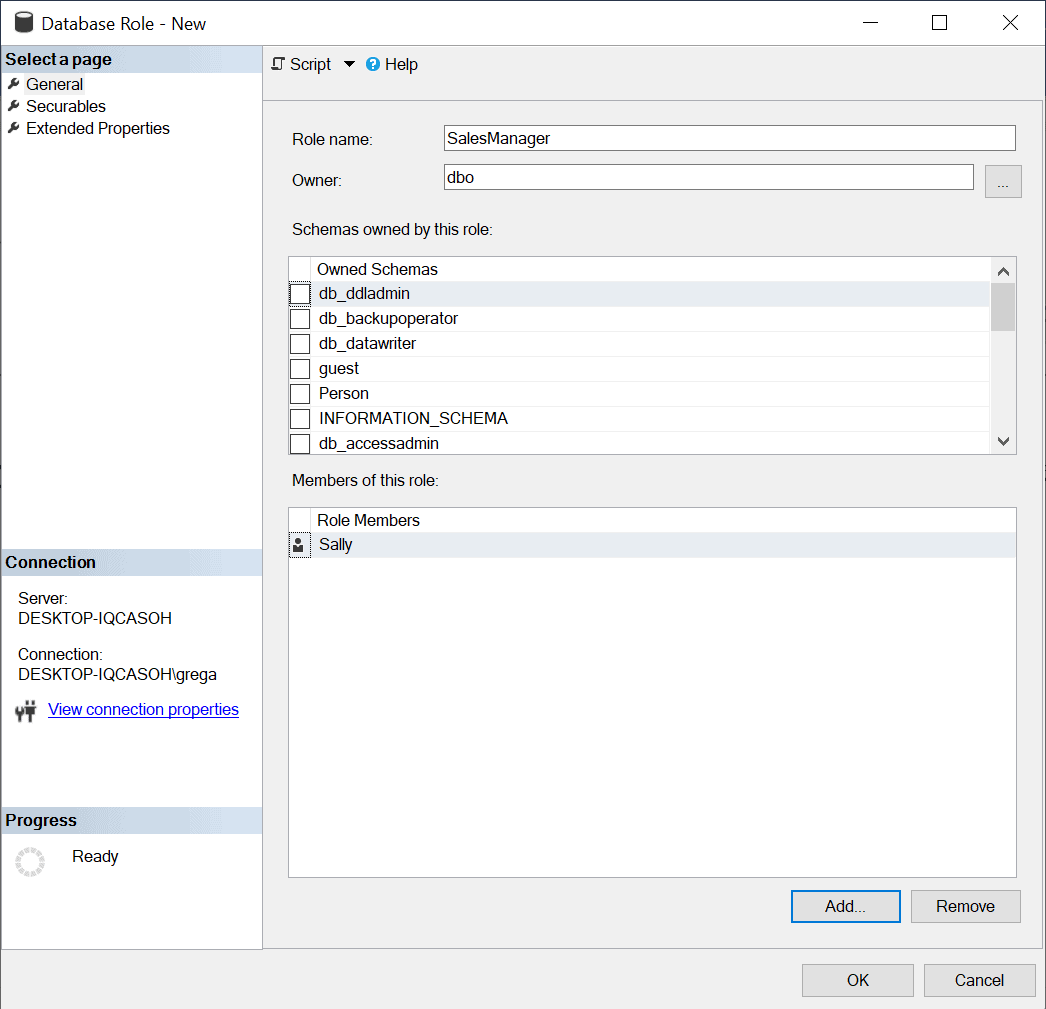Screen dimensions: 1046x1009
Task: Enable the Person schema checkbox
Action: tap(300, 394)
